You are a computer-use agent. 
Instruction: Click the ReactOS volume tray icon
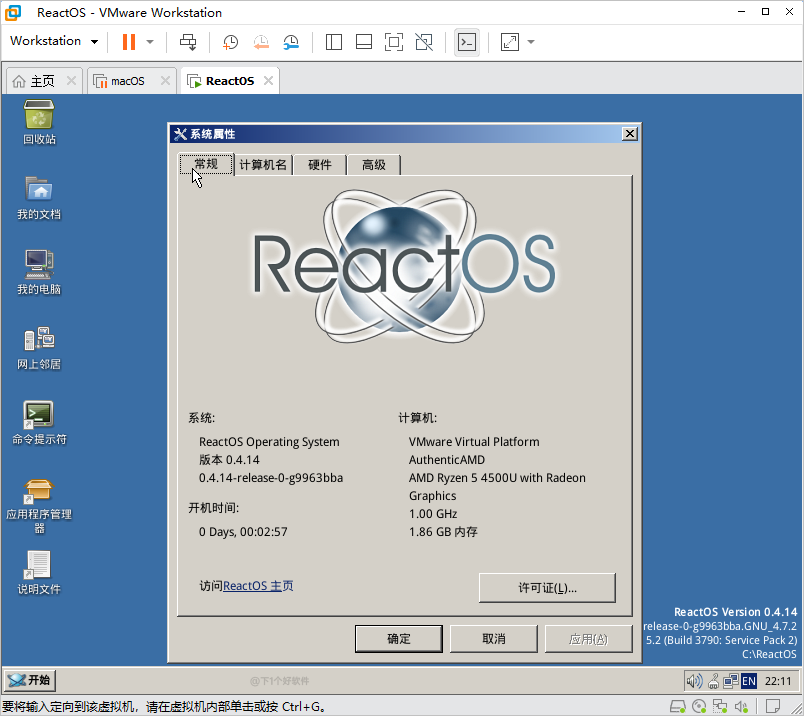tap(693, 681)
